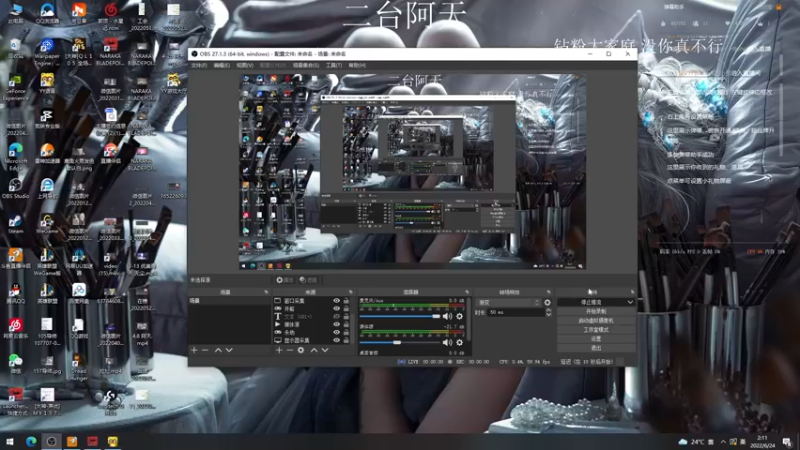Viewport: 800px width, 450px height.
Task: Open the GeForce Experience desktop shortcut
Action: (x=15, y=88)
